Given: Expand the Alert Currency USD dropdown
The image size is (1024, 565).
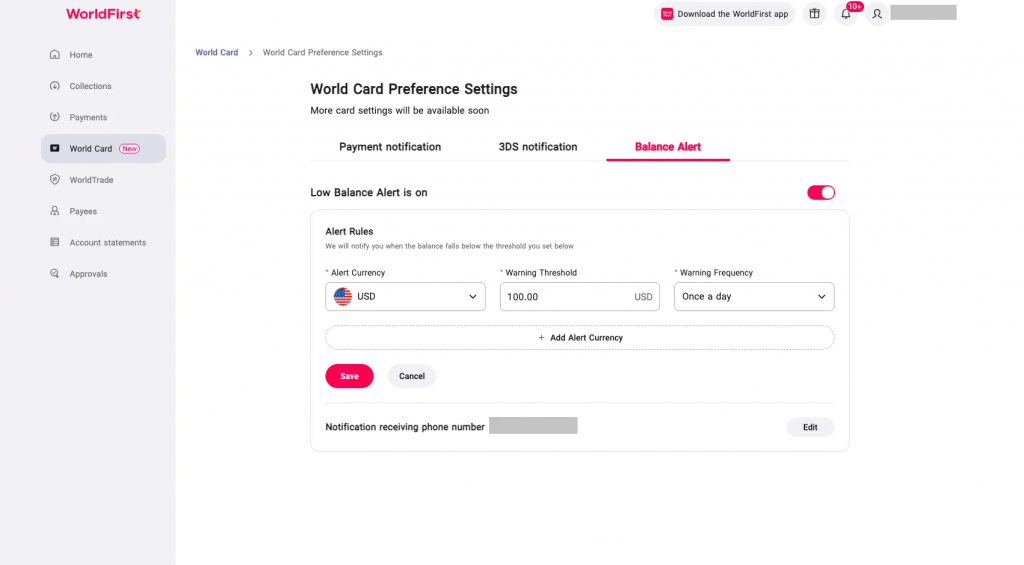Looking at the screenshot, I should click(406, 297).
